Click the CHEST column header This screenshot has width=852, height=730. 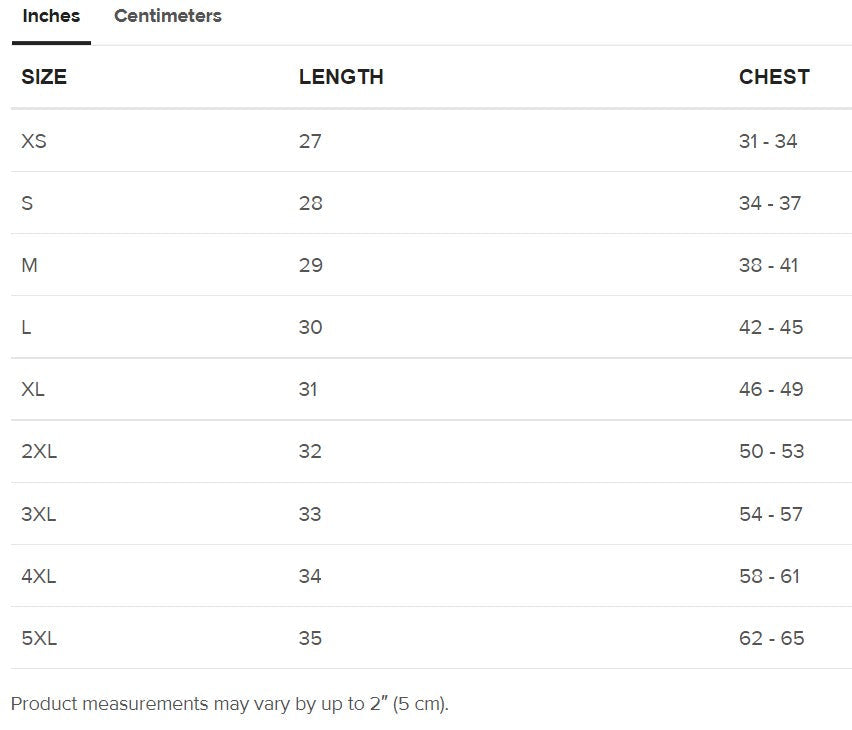click(774, 77)
